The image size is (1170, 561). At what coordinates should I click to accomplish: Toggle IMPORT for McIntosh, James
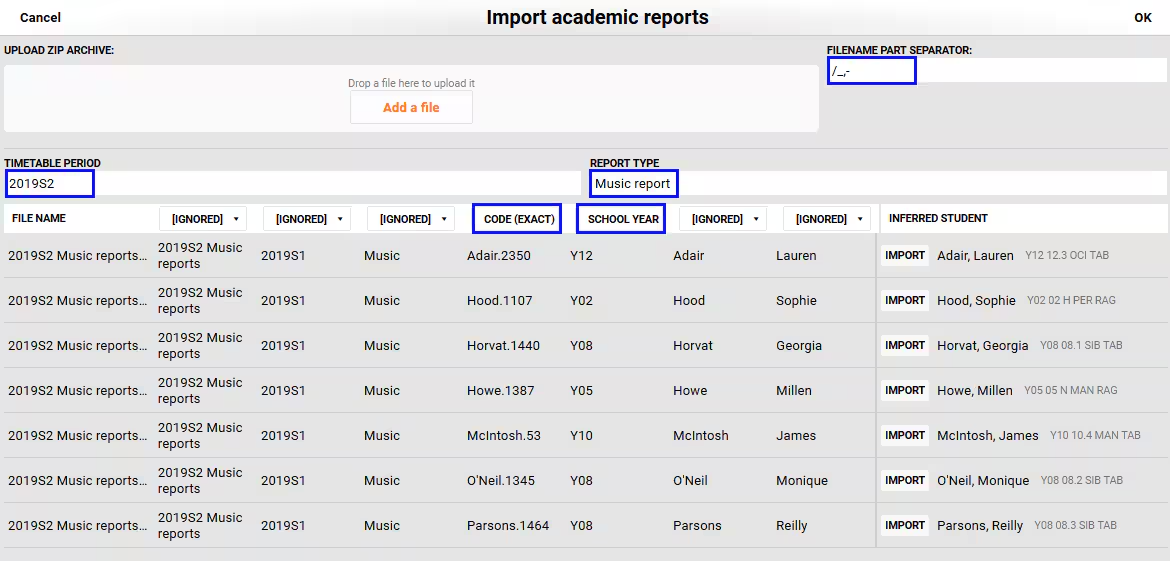[x=904, y=435]
